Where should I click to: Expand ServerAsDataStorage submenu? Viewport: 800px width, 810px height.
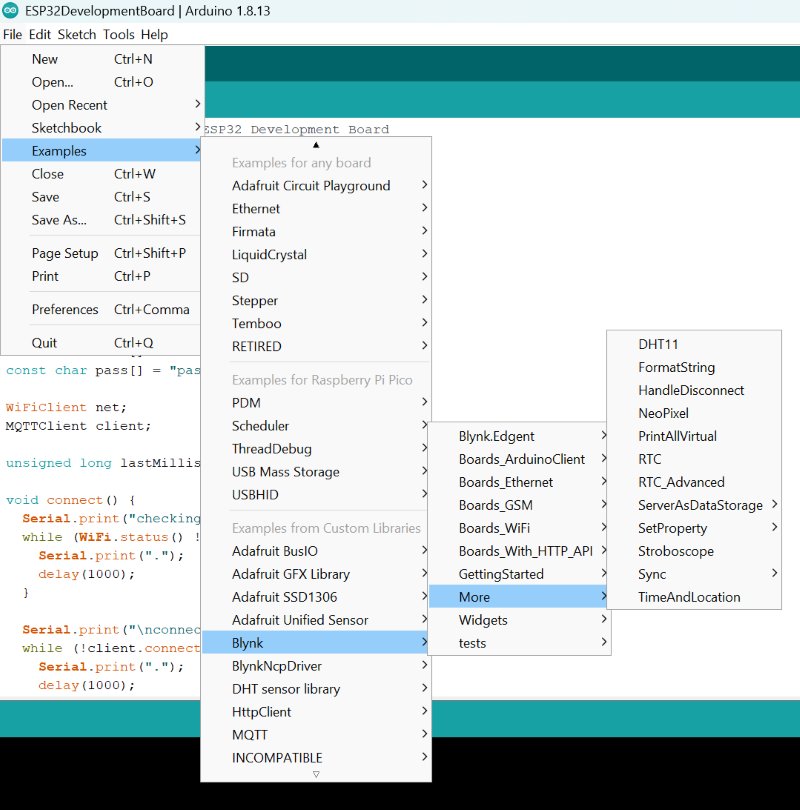tap(694, 505)
